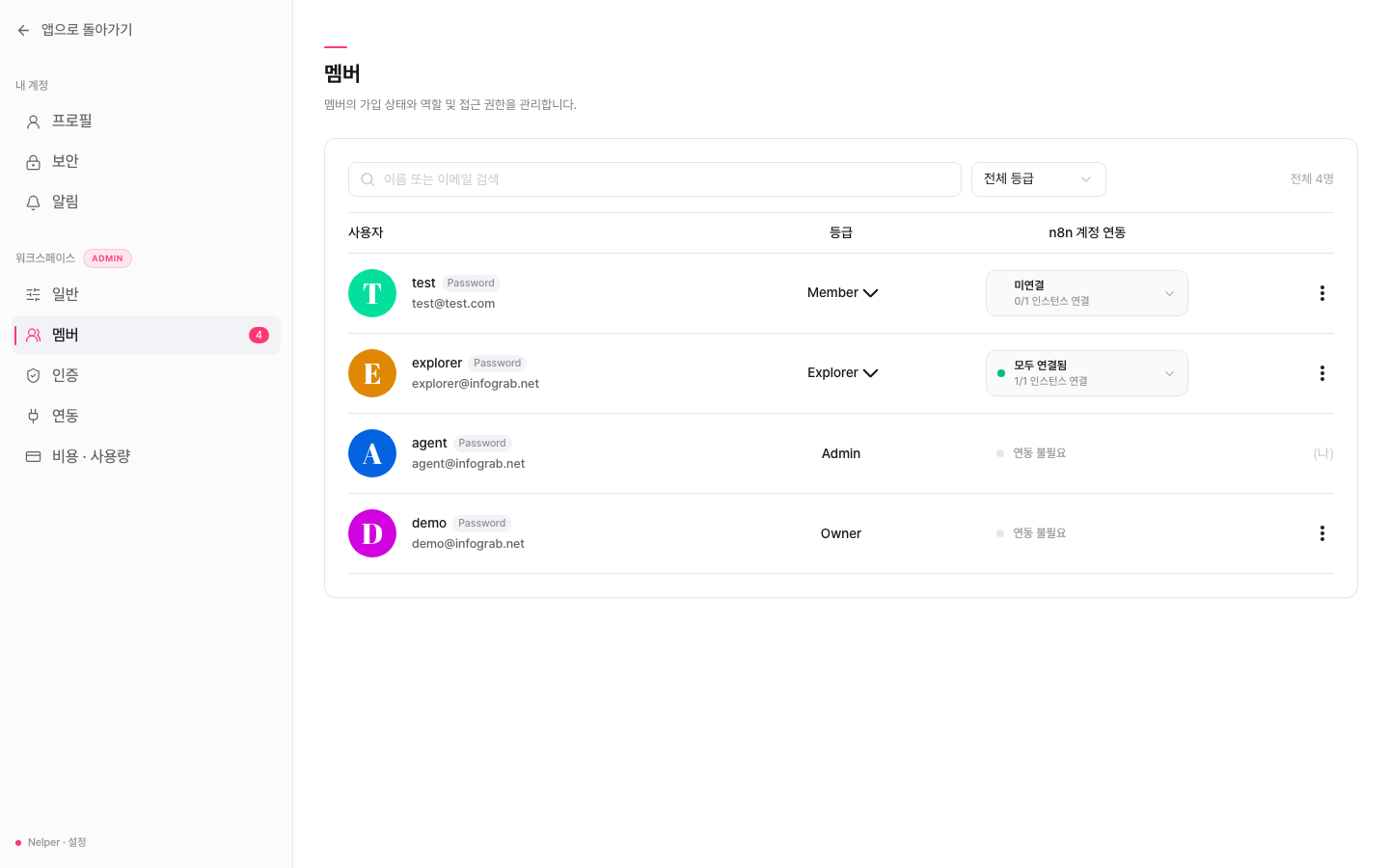1389x868 pixels.
Task: Click the Password tag next to agent
Action: pos(482,444)
